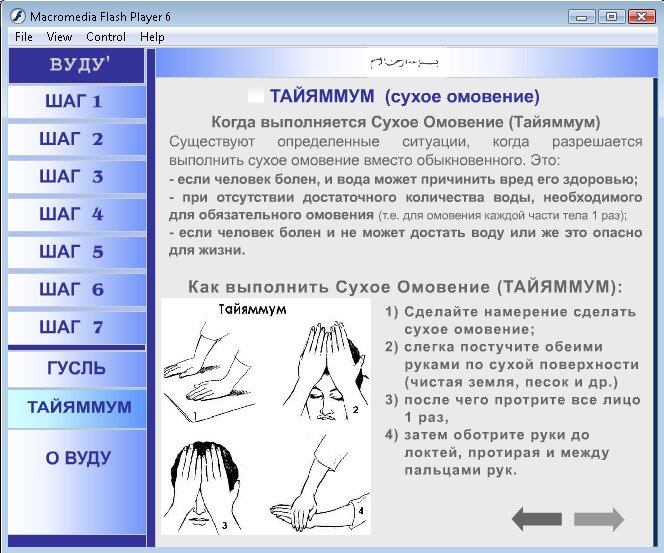The image size is (664, 553).
Task: Open the File menu
Action: pos(24,37)
